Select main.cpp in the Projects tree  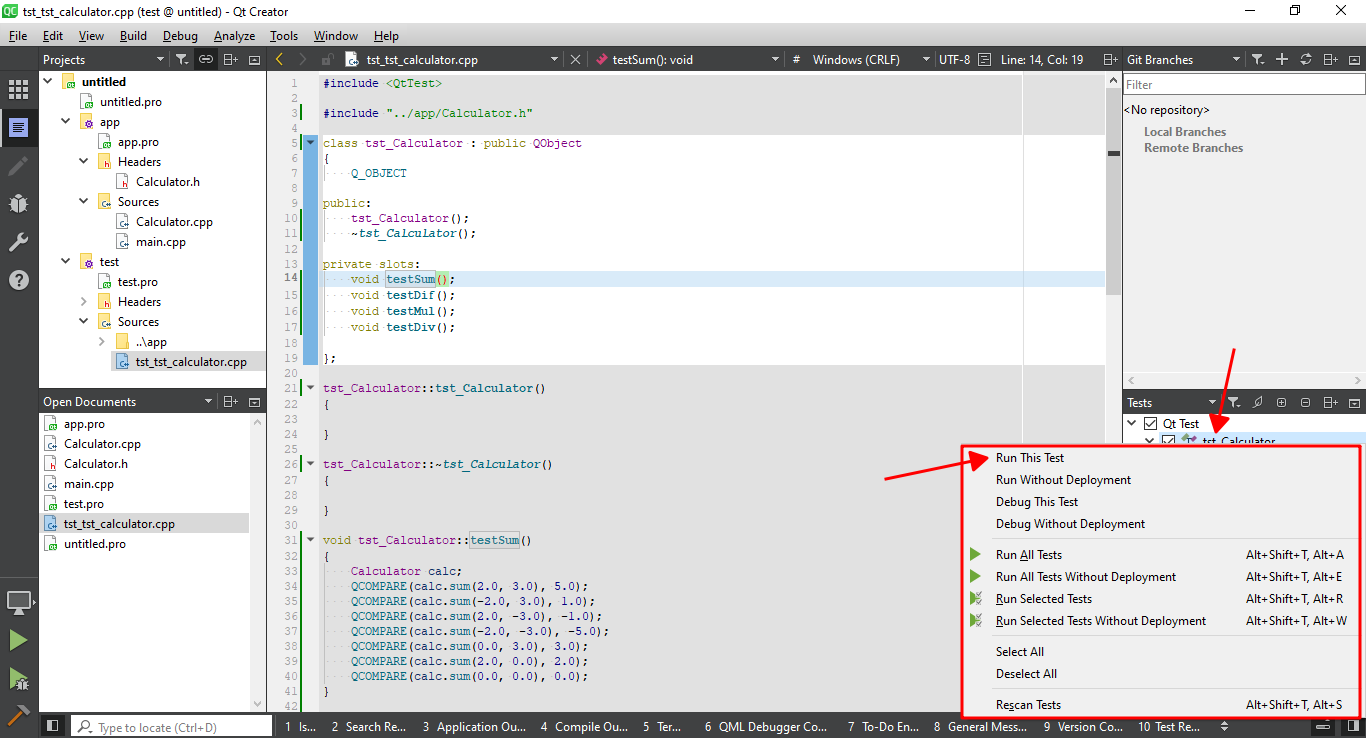(160, 242)
